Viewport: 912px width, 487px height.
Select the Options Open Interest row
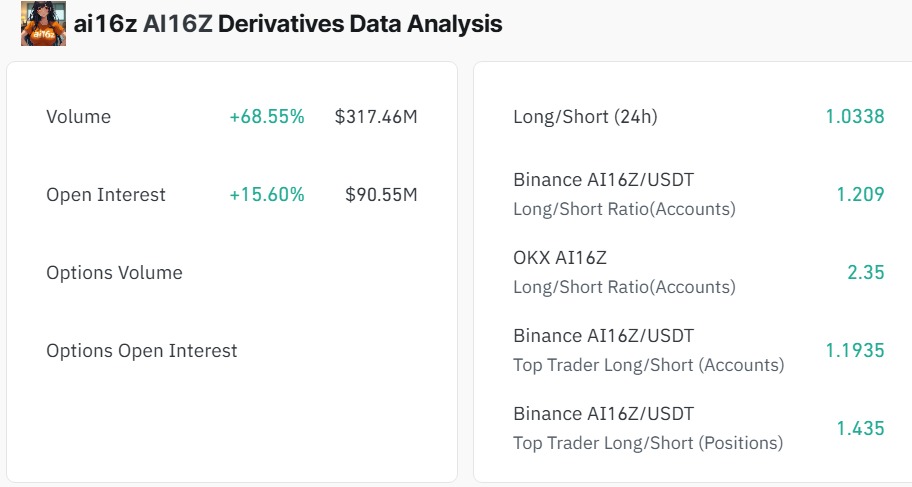click(x=142, y=351)
